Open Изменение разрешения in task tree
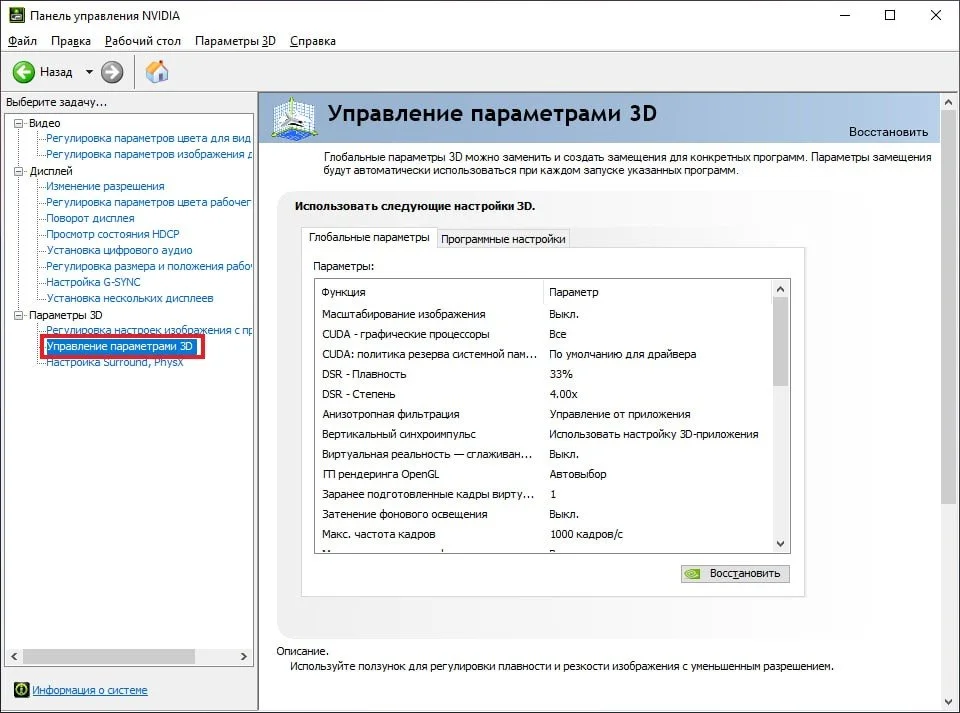 [x=105, y=186]
